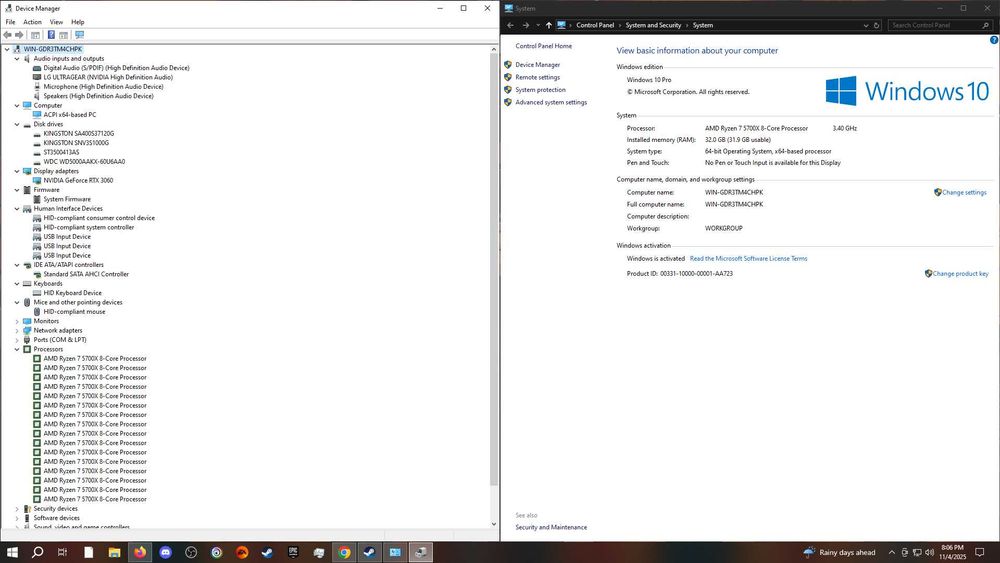Open OBS Studio from the taskbar
The height and width of the screenshot is (563, 1000).
tap(191, 552)
